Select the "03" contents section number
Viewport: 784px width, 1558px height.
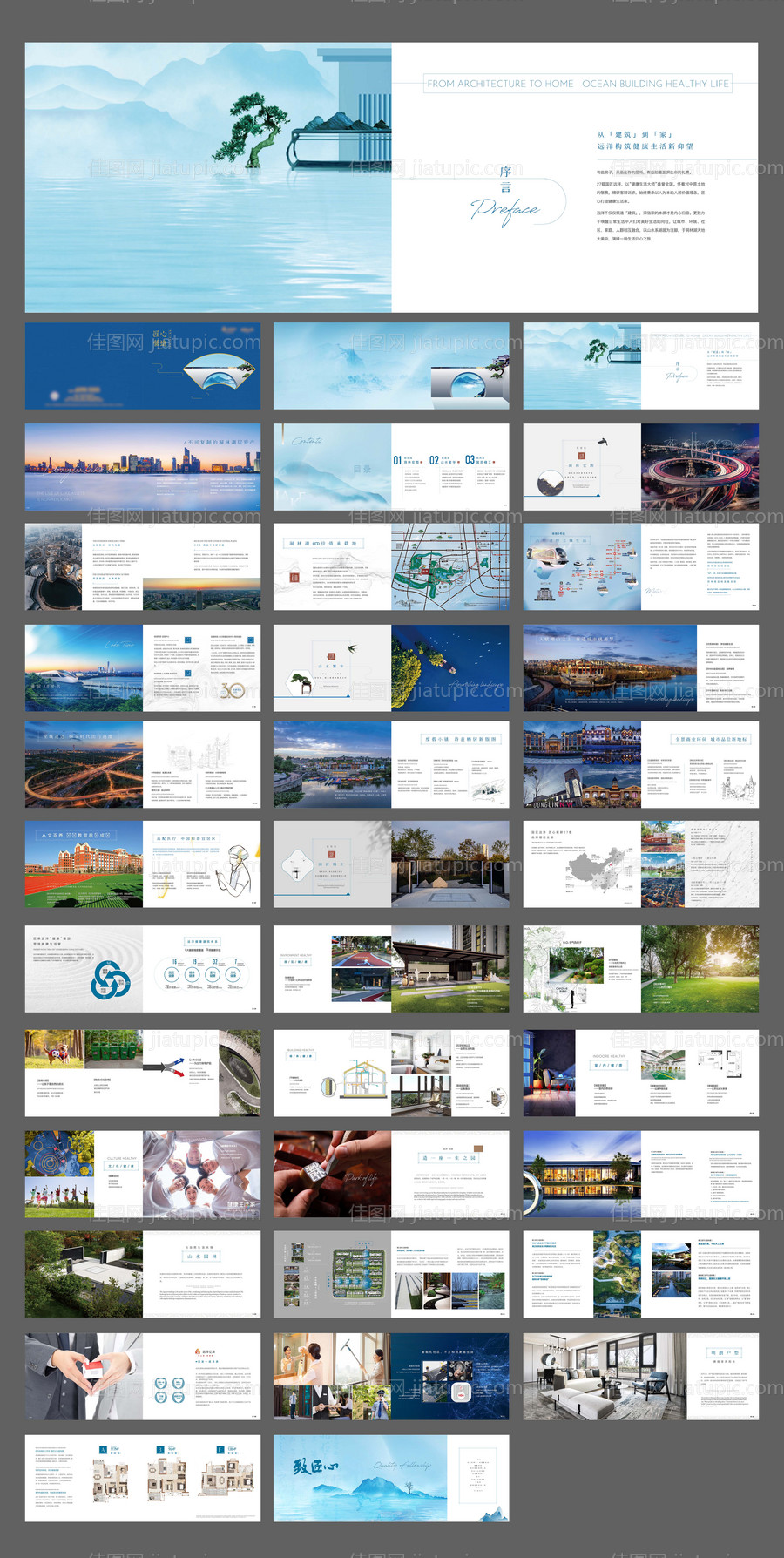point(470,460)
